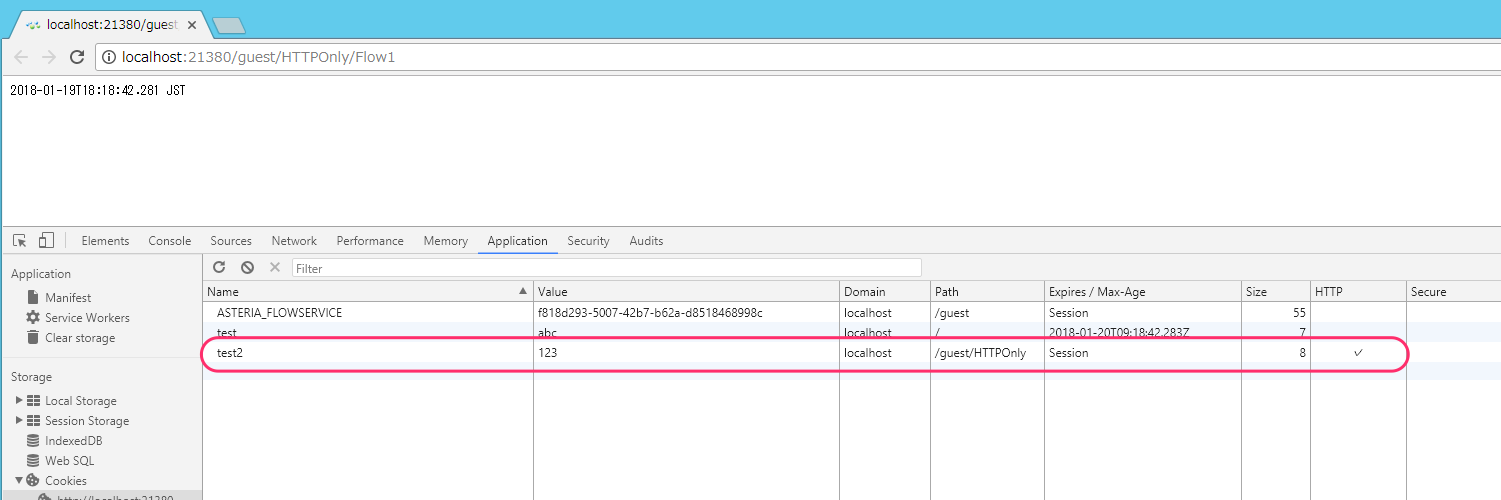The width and height of the screenshot is (1501, 500).
Task: Switch to the Network tab
Action: [294, 241]
